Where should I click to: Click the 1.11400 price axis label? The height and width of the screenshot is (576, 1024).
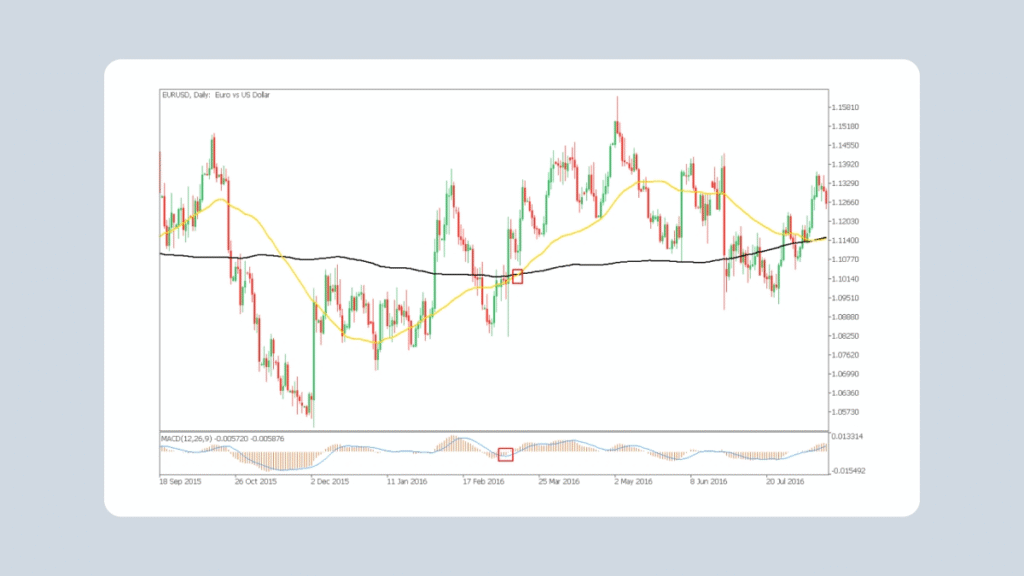pyautogui.click(x=847, y=241)
